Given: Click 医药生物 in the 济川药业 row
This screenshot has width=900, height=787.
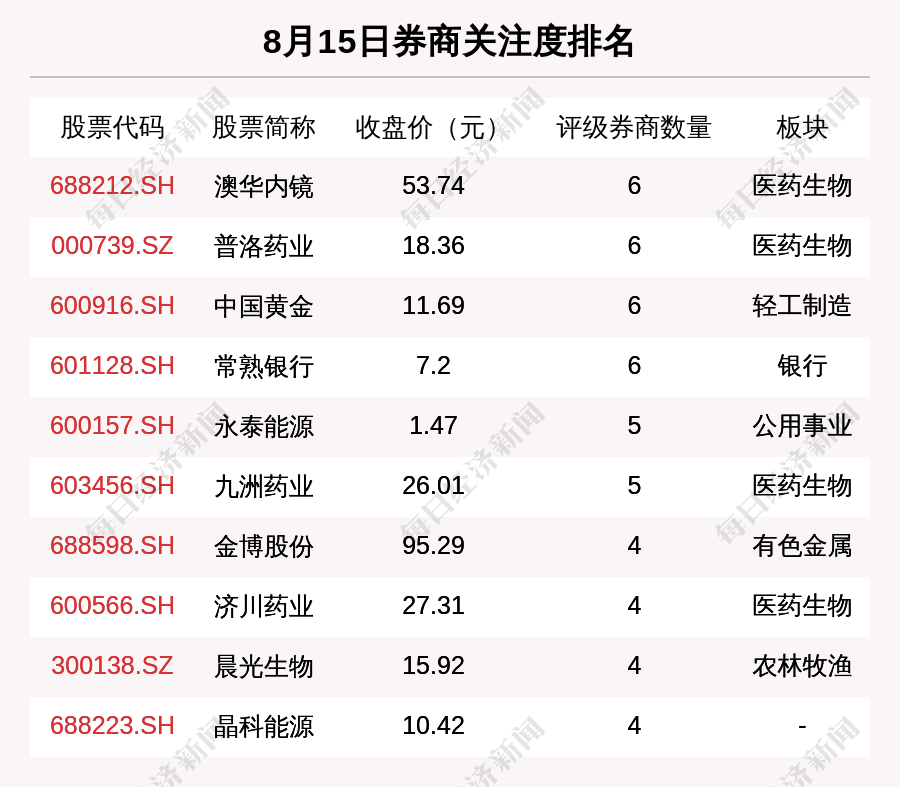Looking at the screenshot, I should click(x=802, y=606).
